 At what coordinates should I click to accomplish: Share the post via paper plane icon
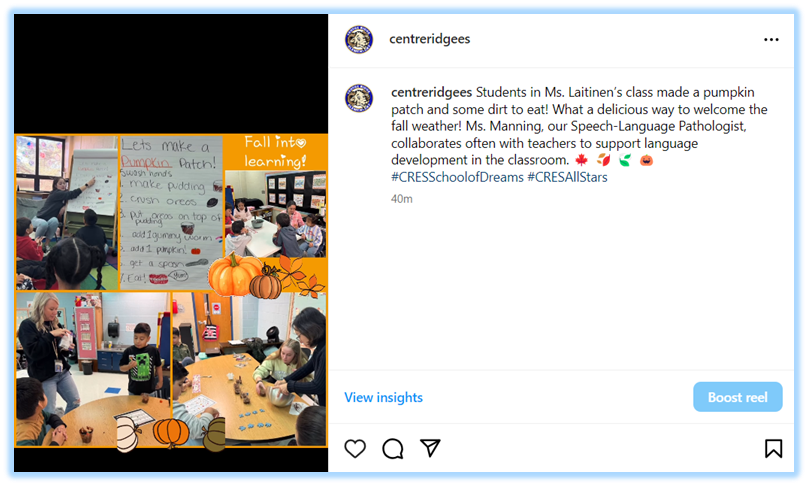(x=430, y=448)
